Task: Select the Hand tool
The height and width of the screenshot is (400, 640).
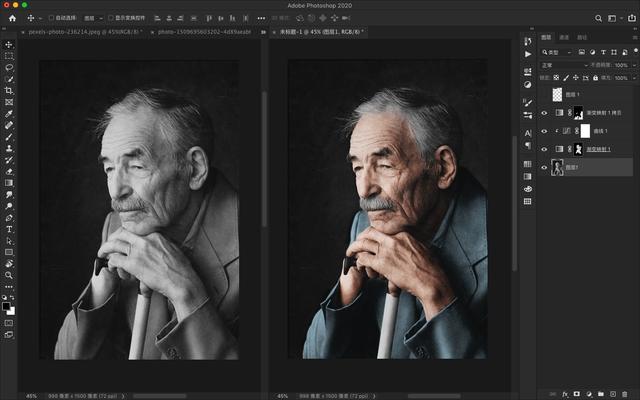Action: click(9, 264)
